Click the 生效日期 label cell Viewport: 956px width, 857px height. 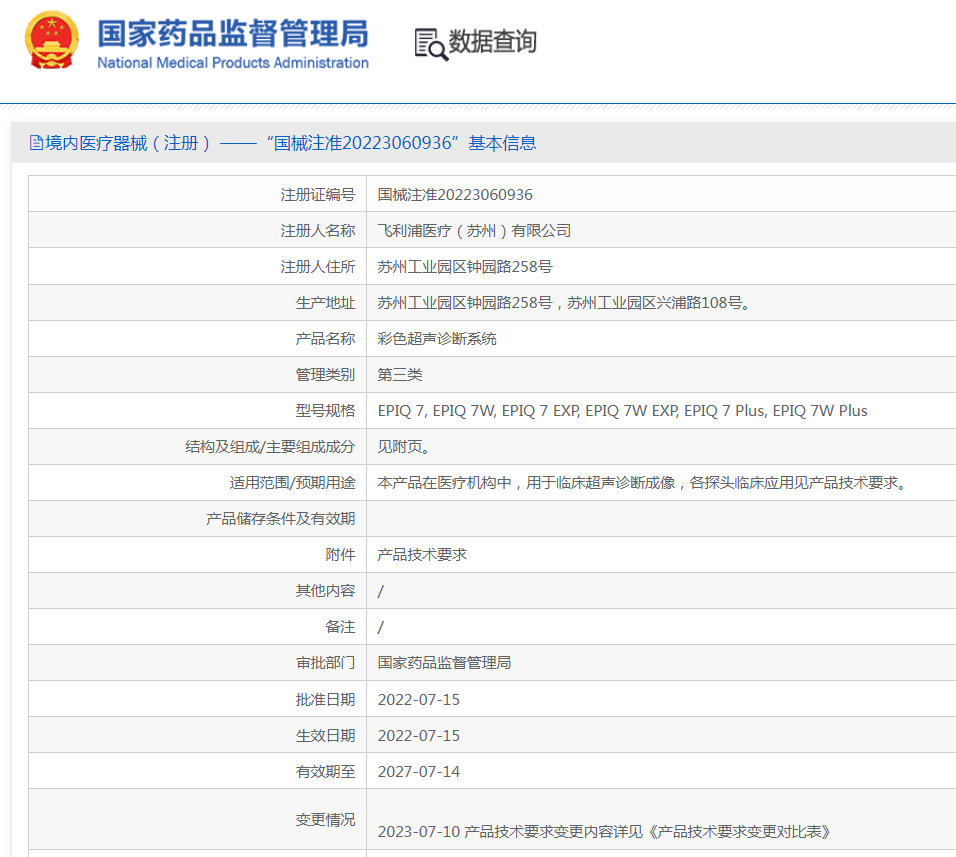[198, 734]
